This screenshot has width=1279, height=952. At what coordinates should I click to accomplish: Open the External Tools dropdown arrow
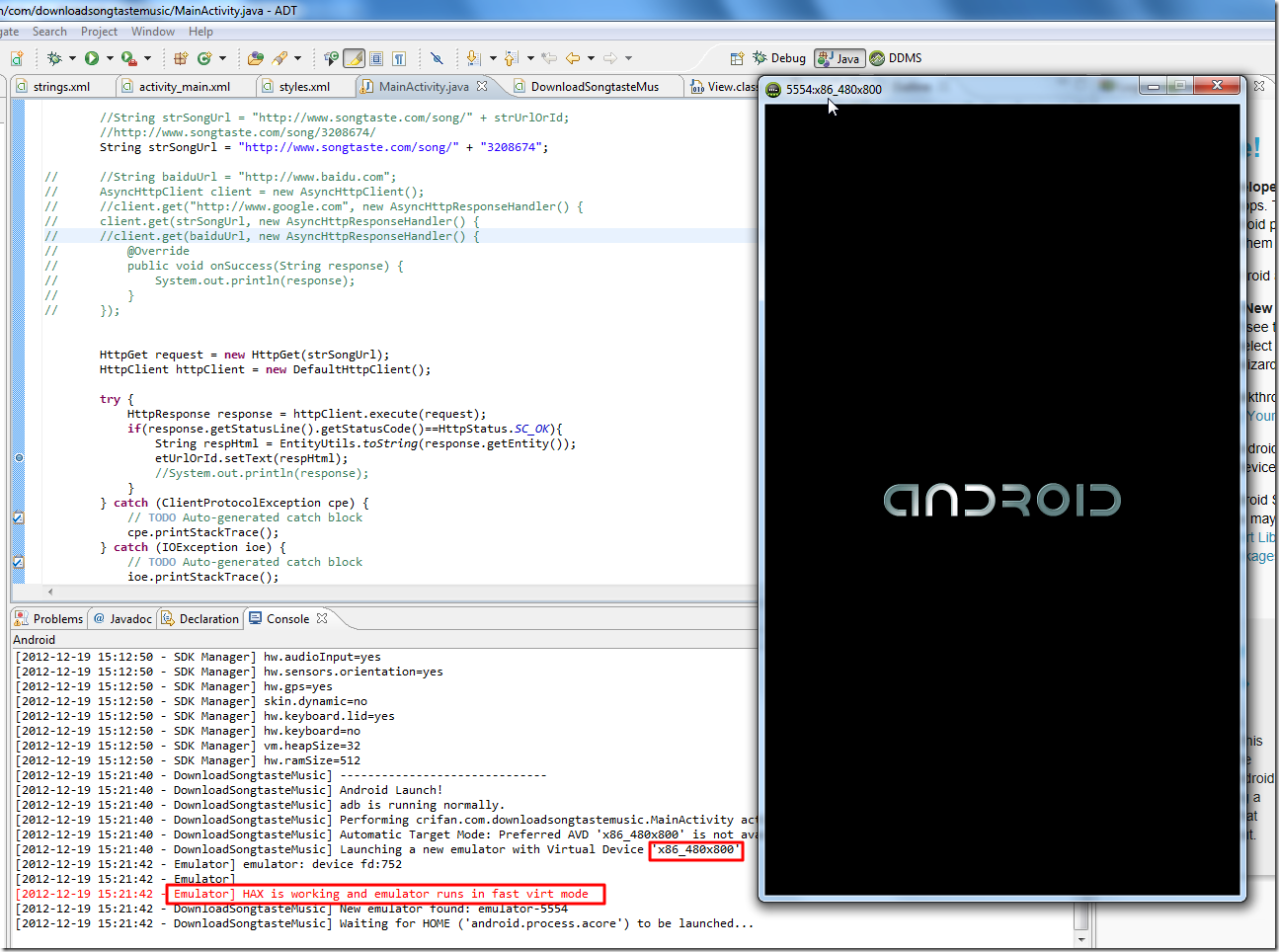click(147, 58)
